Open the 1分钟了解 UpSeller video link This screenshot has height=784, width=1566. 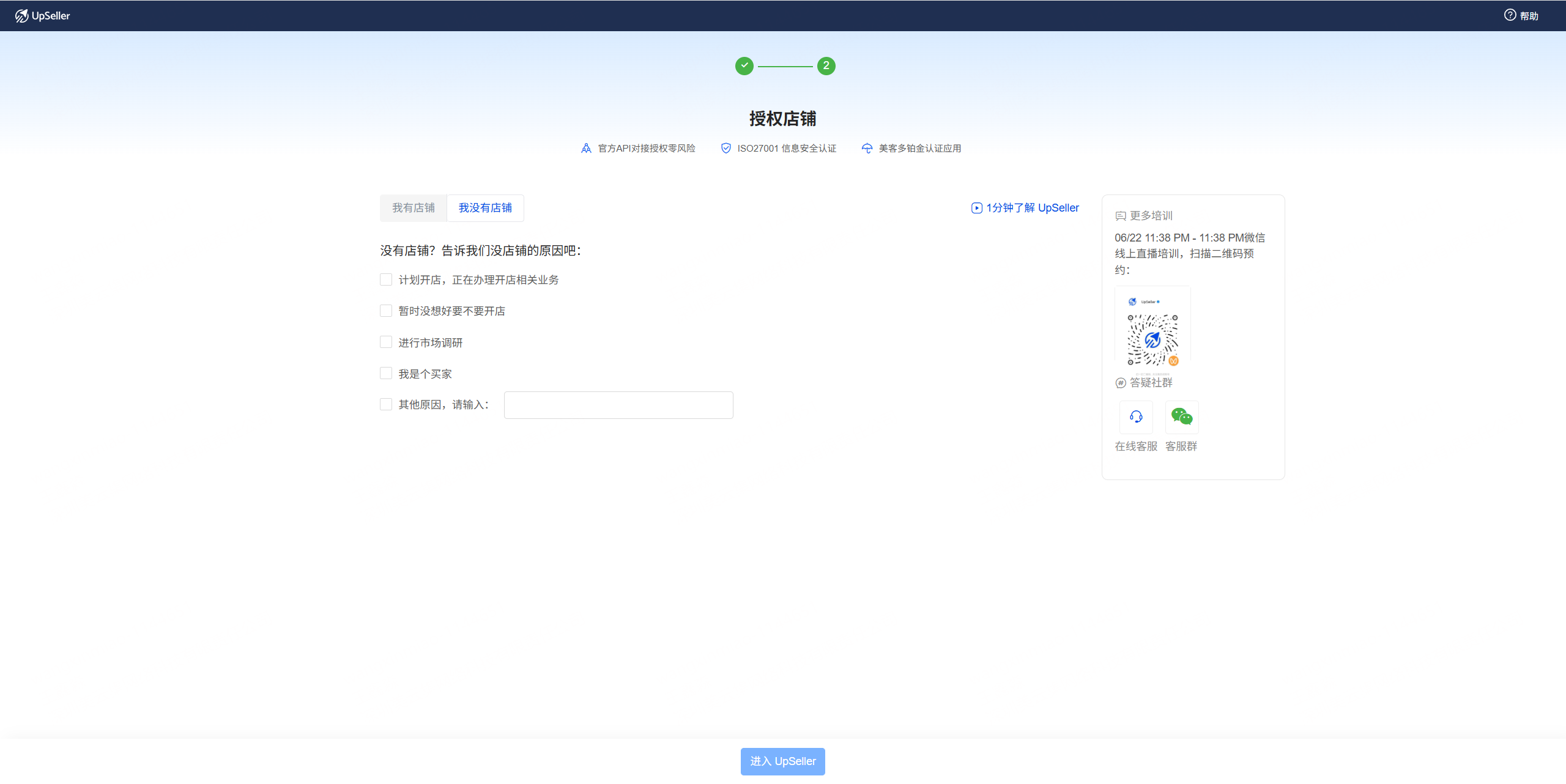click(1025, 208)
